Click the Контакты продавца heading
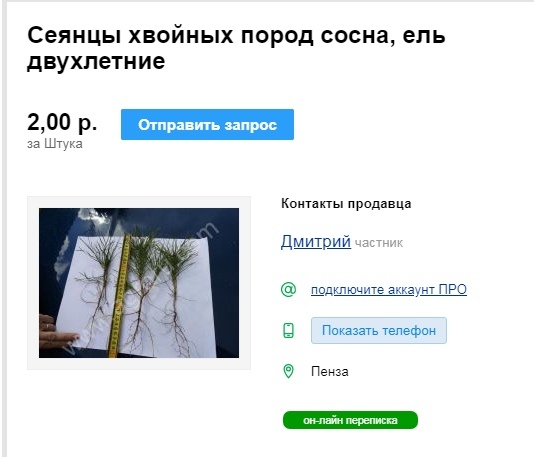 (x=346, y=204)
